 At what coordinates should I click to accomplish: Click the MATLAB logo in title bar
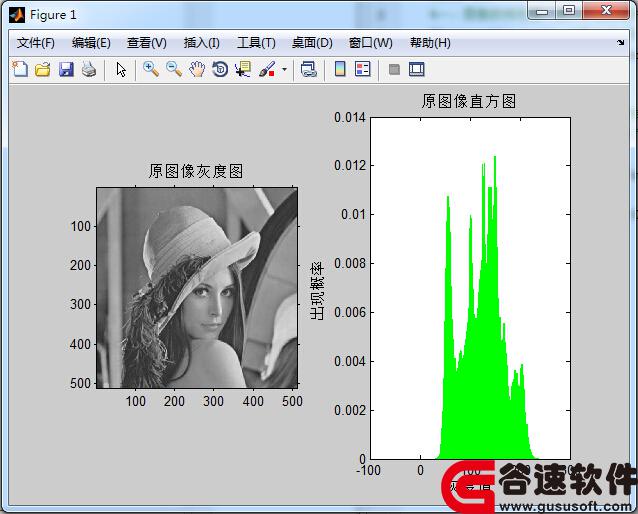[17, 15]
